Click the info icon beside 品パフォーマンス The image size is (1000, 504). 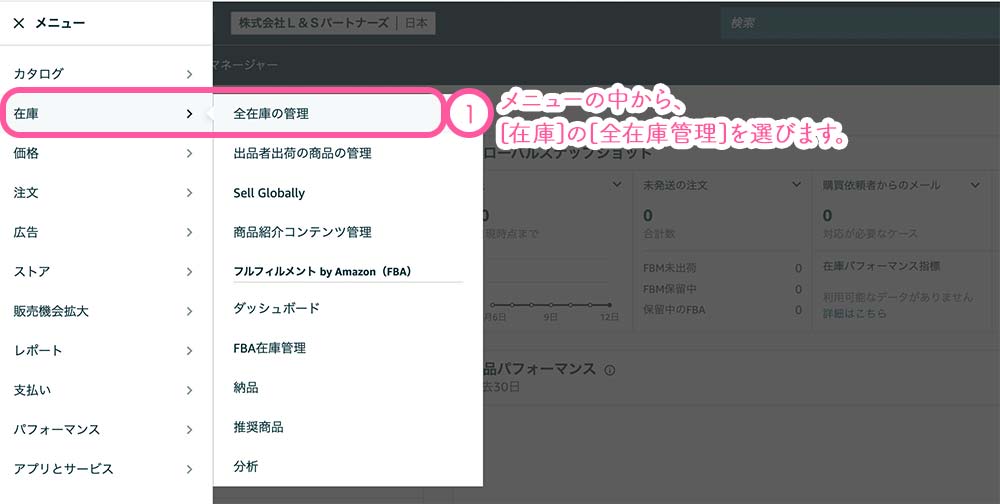pos(610,370)
